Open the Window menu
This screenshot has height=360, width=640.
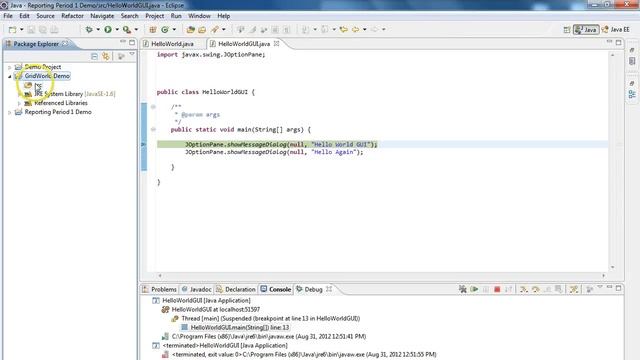tap(199, 16)
